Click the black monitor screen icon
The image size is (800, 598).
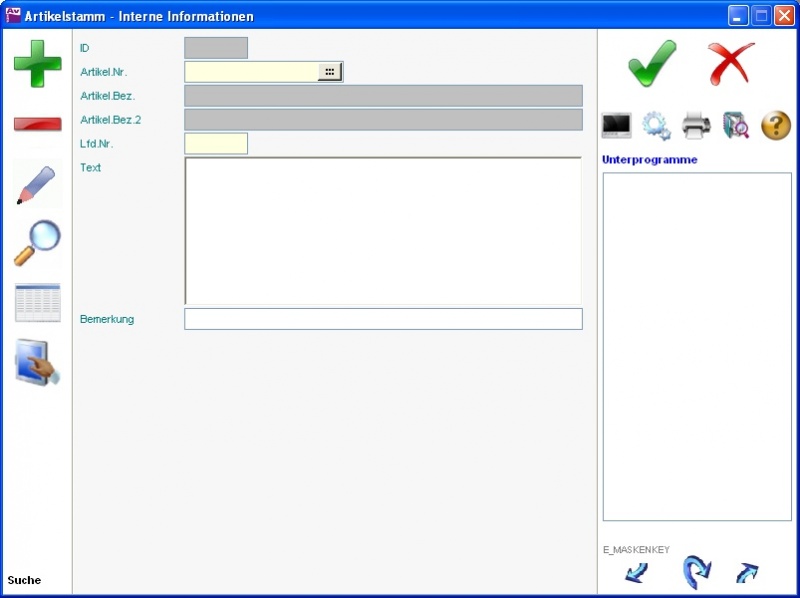coord(616,126)
